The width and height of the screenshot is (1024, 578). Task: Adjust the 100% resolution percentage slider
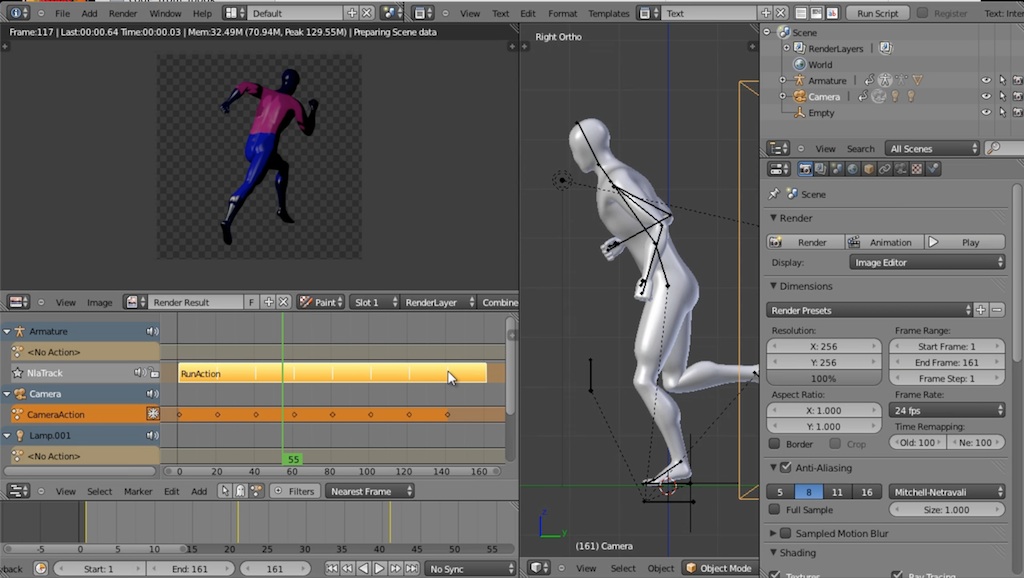click(x=824, y=378)
